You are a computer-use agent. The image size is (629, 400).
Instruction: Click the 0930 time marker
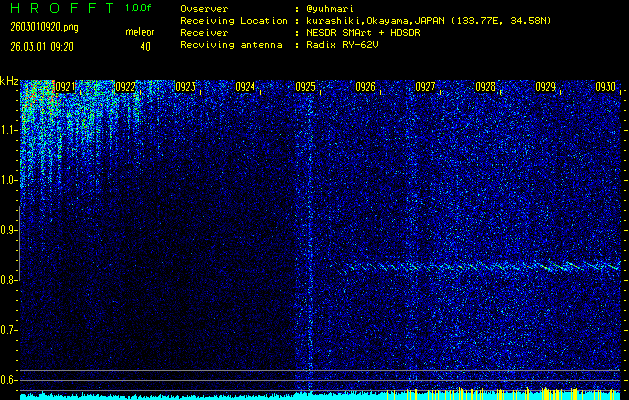605,87
